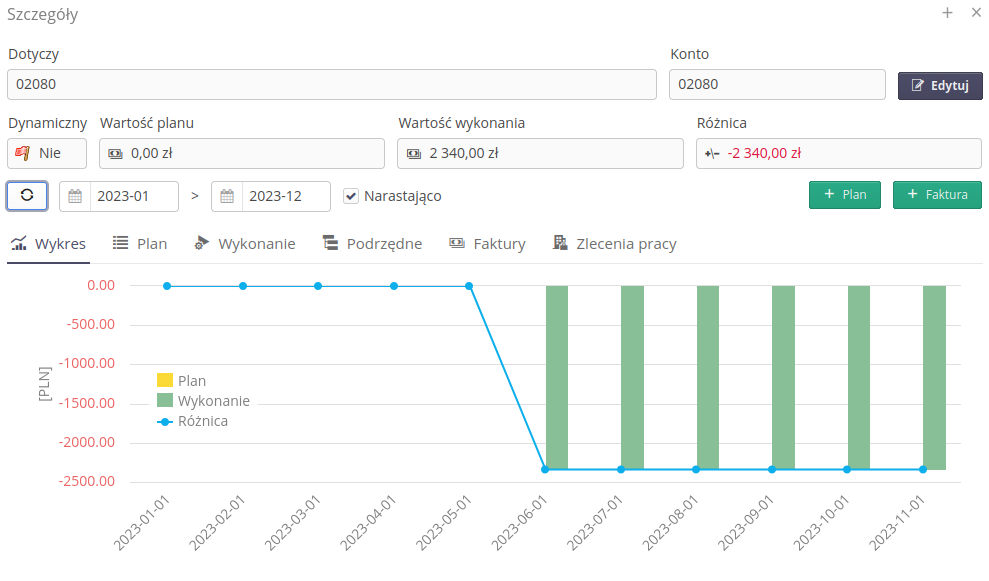Screen dimensions: 989x581
Task: Go to the Faktury tab
Action: coord(487,243)
